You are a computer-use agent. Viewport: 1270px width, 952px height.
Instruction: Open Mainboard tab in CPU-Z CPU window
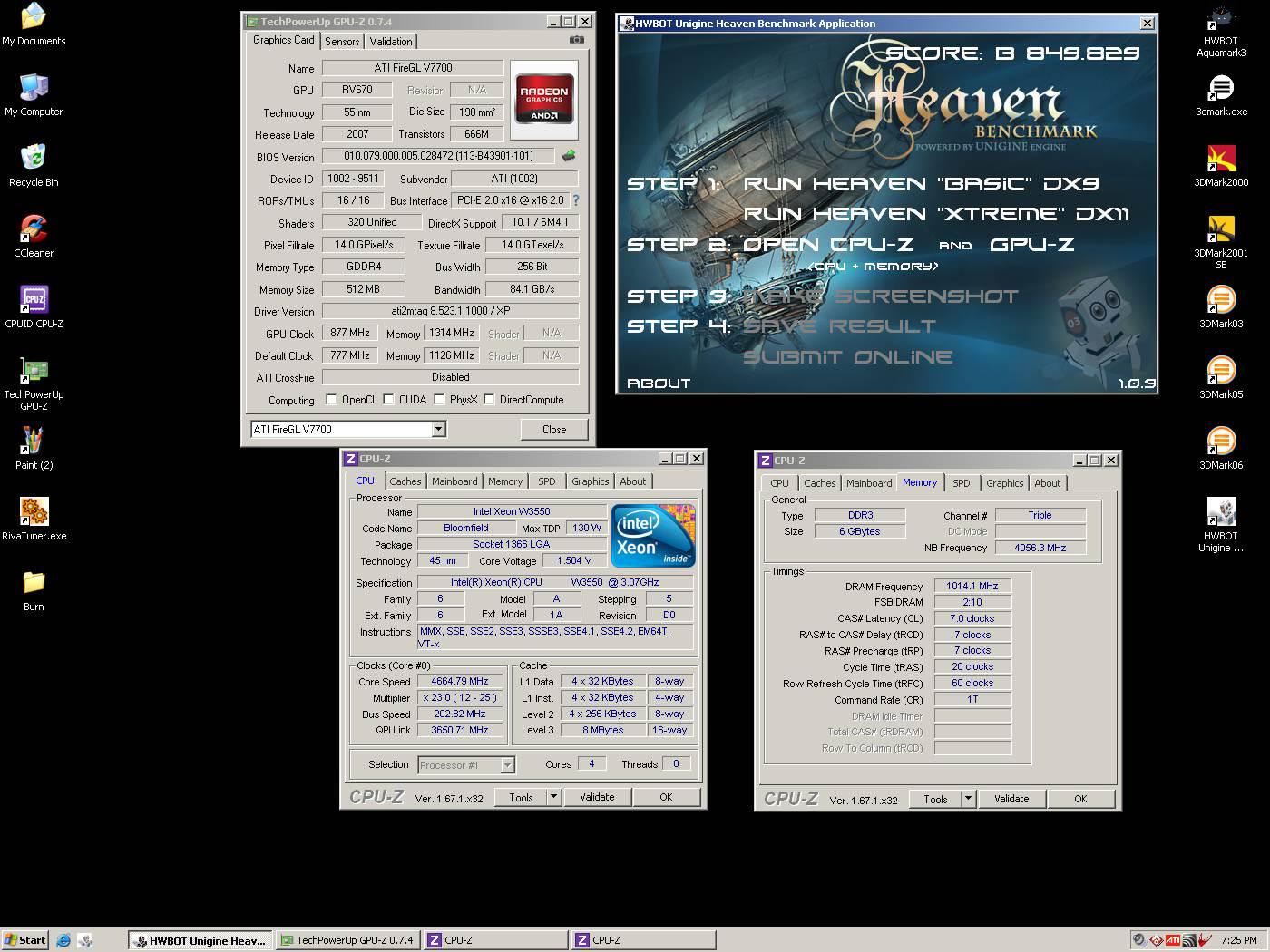[x=454, y=481]
